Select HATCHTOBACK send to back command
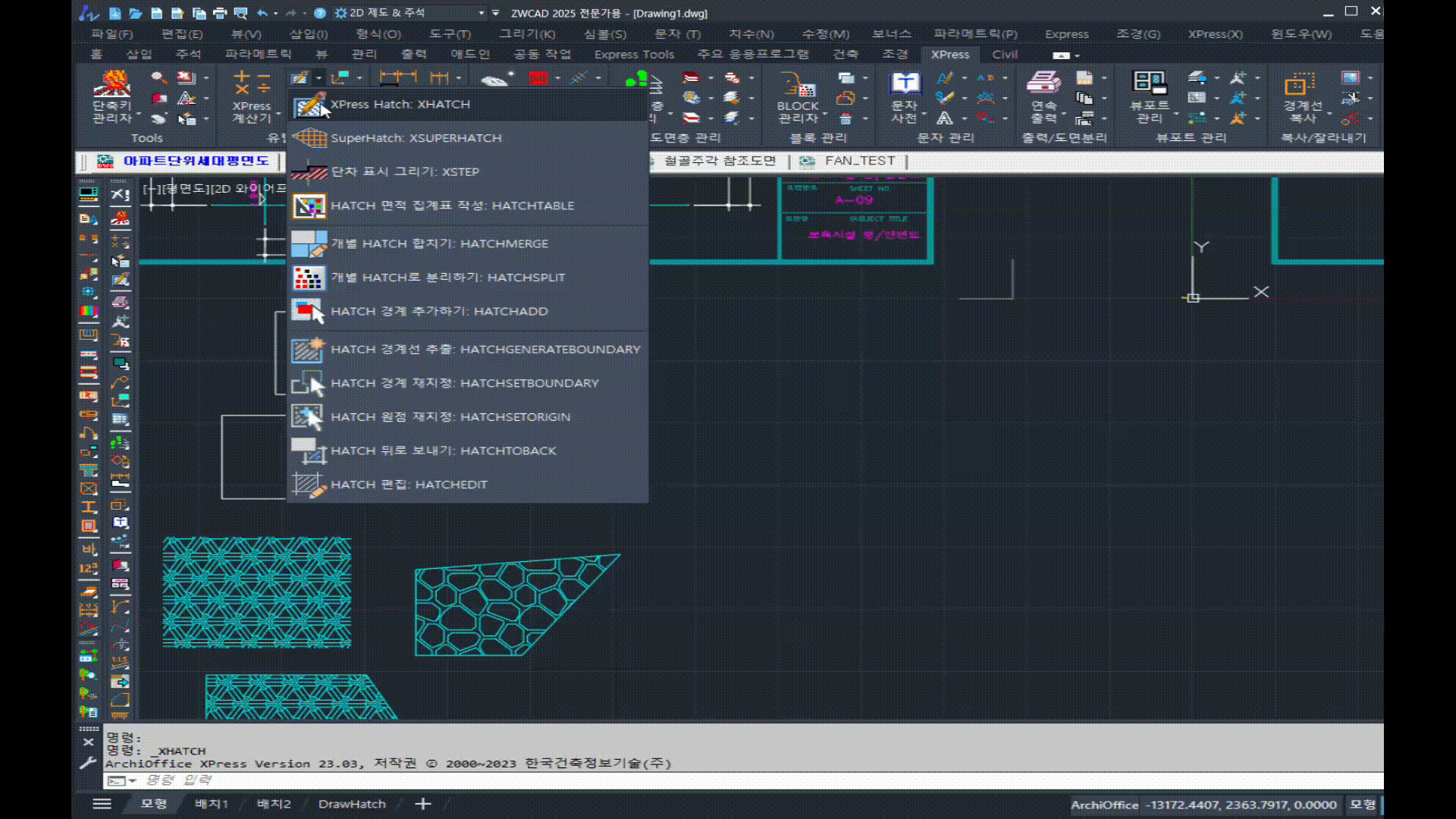Image resolution: width=1456 pixels, height=819 pixels. coord(443,450)
